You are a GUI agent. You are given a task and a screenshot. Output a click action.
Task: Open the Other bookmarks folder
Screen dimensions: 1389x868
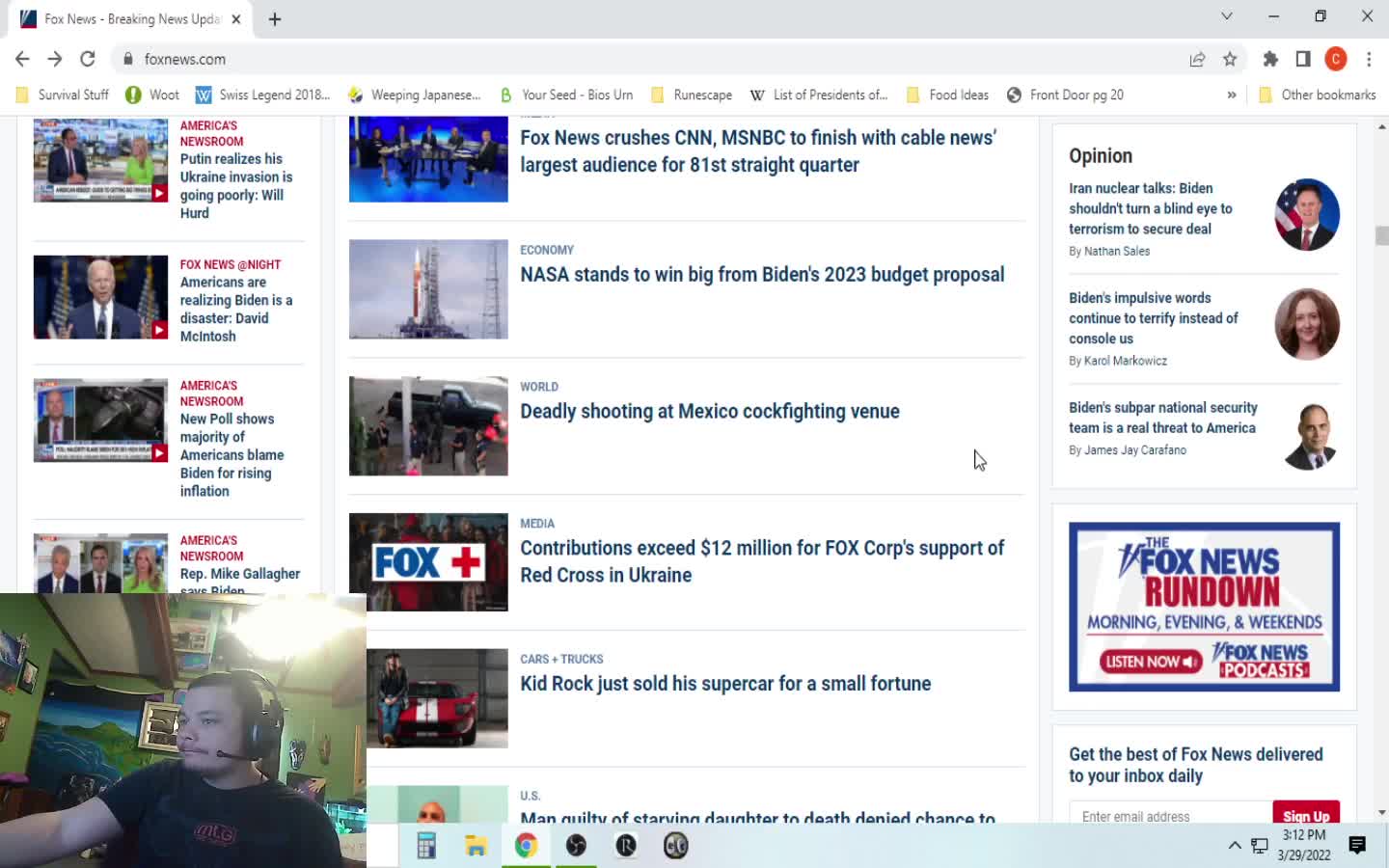click(x=1318, y=95)
